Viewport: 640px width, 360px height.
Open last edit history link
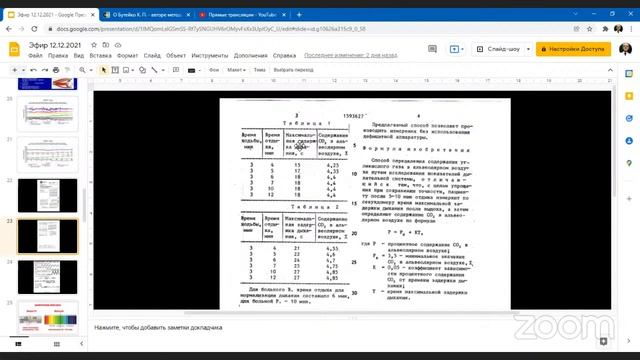351,56
